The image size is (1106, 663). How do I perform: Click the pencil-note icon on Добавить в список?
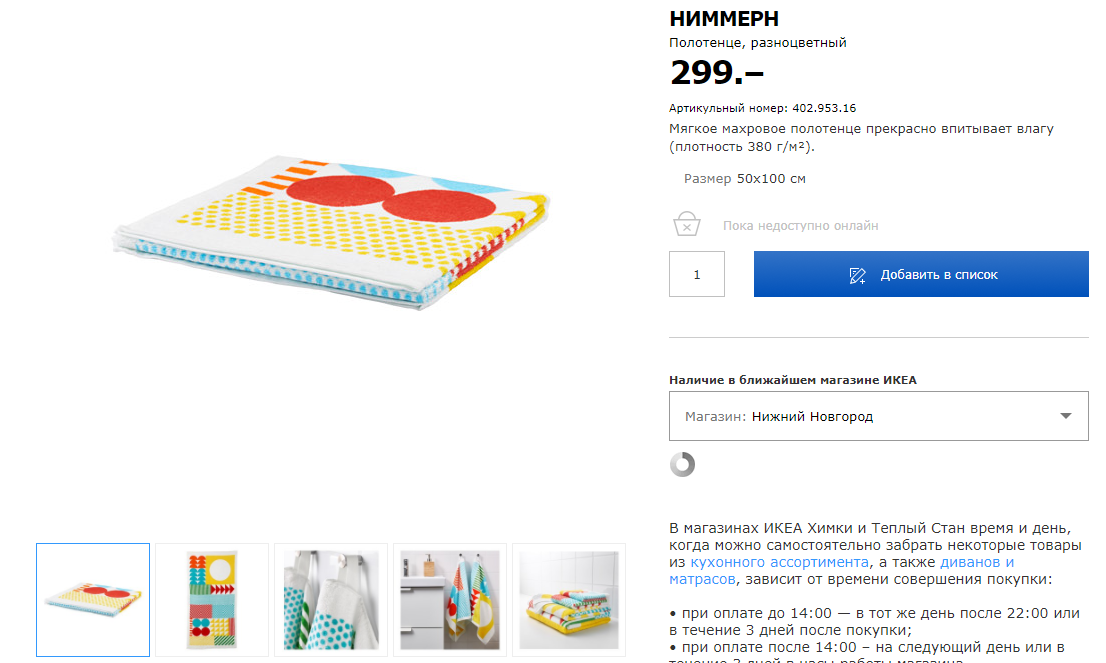point(857,275)
